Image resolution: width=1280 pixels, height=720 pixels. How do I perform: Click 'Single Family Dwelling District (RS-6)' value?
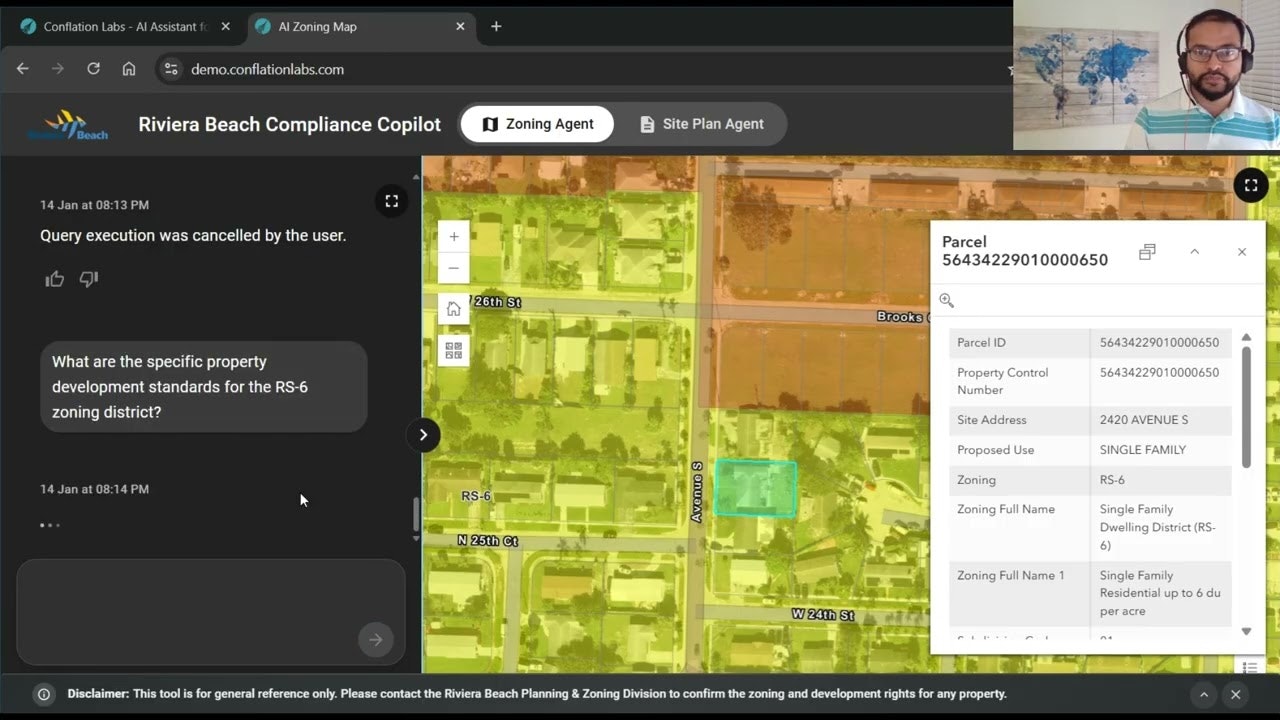click(1158, 527)
